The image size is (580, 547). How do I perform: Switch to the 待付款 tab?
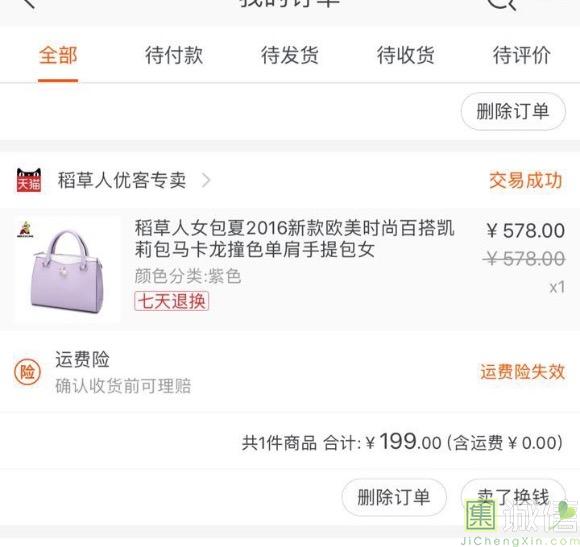tap(174, 55)
